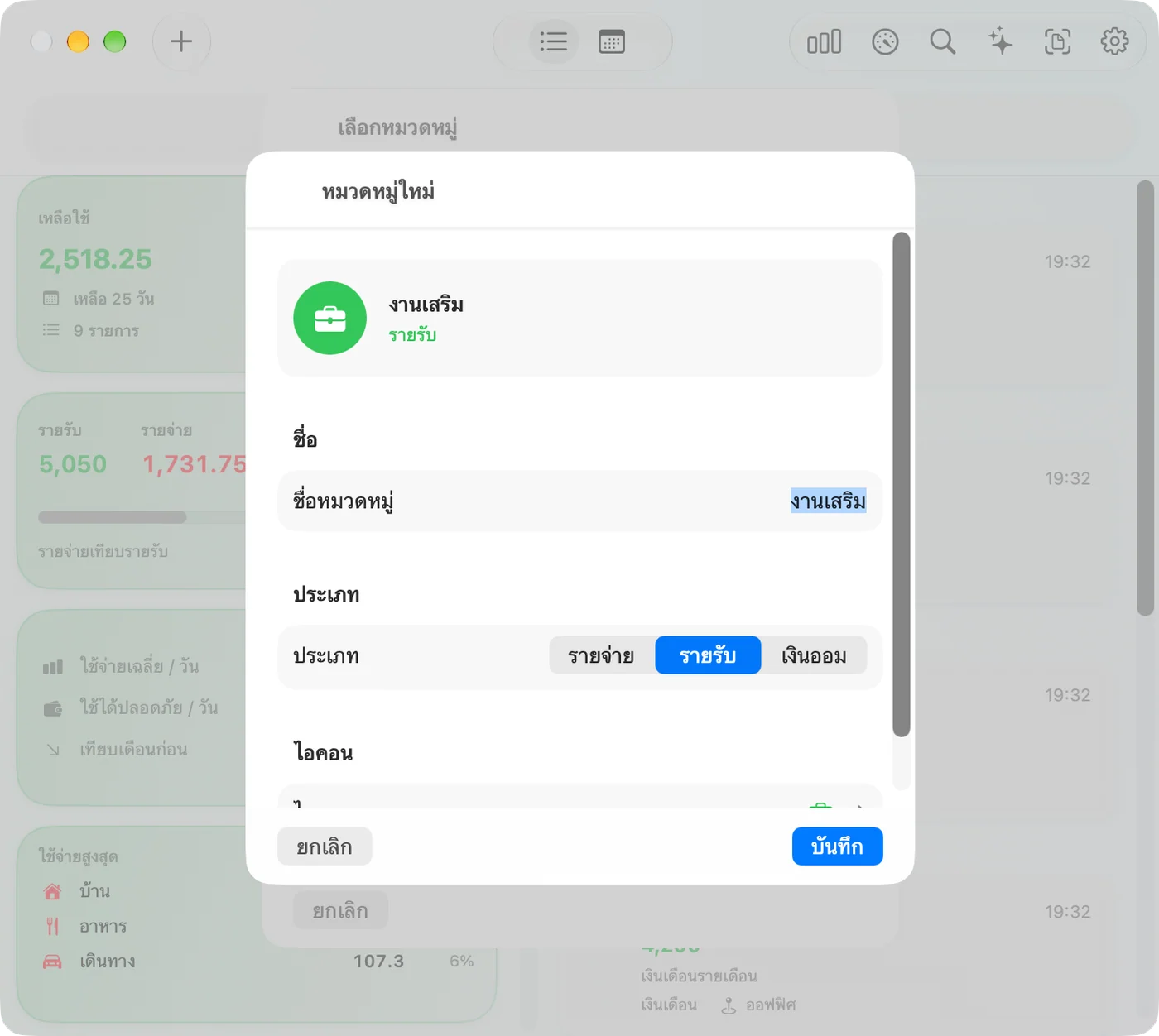This screenshot has width=1159, height=1036.
Task: Select the รายรับ type segment
Action: click(708, 656)
